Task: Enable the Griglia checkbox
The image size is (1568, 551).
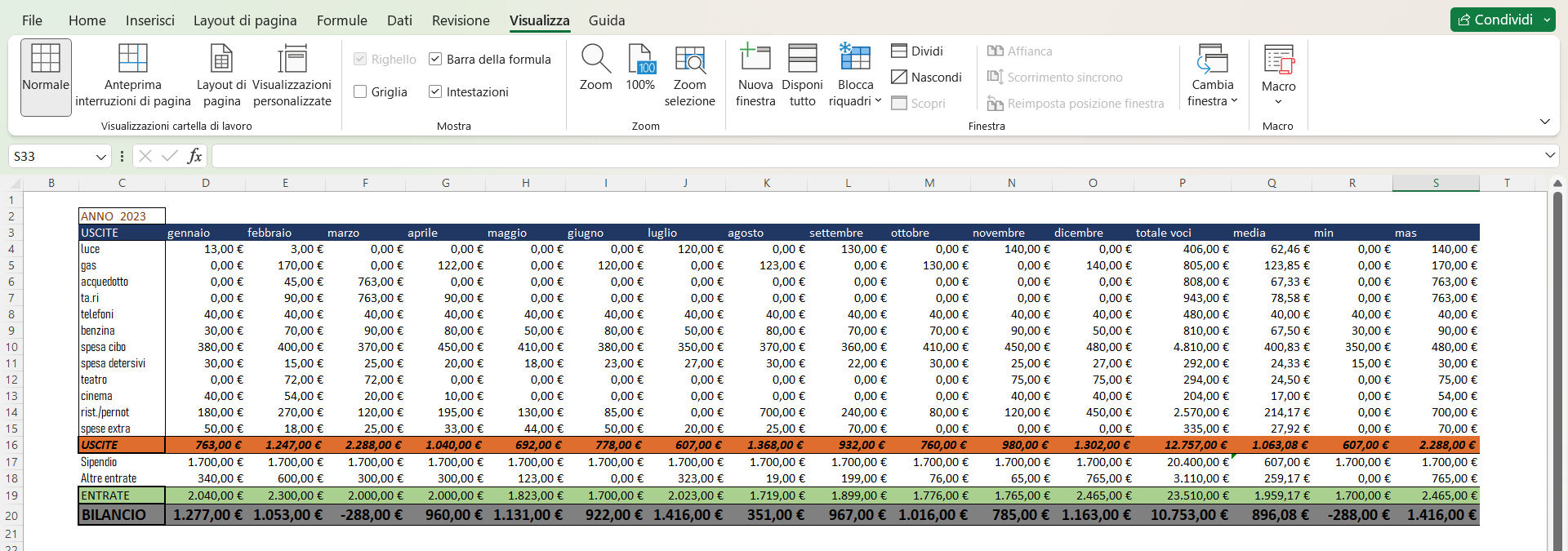Action: (x=360, y=91)
